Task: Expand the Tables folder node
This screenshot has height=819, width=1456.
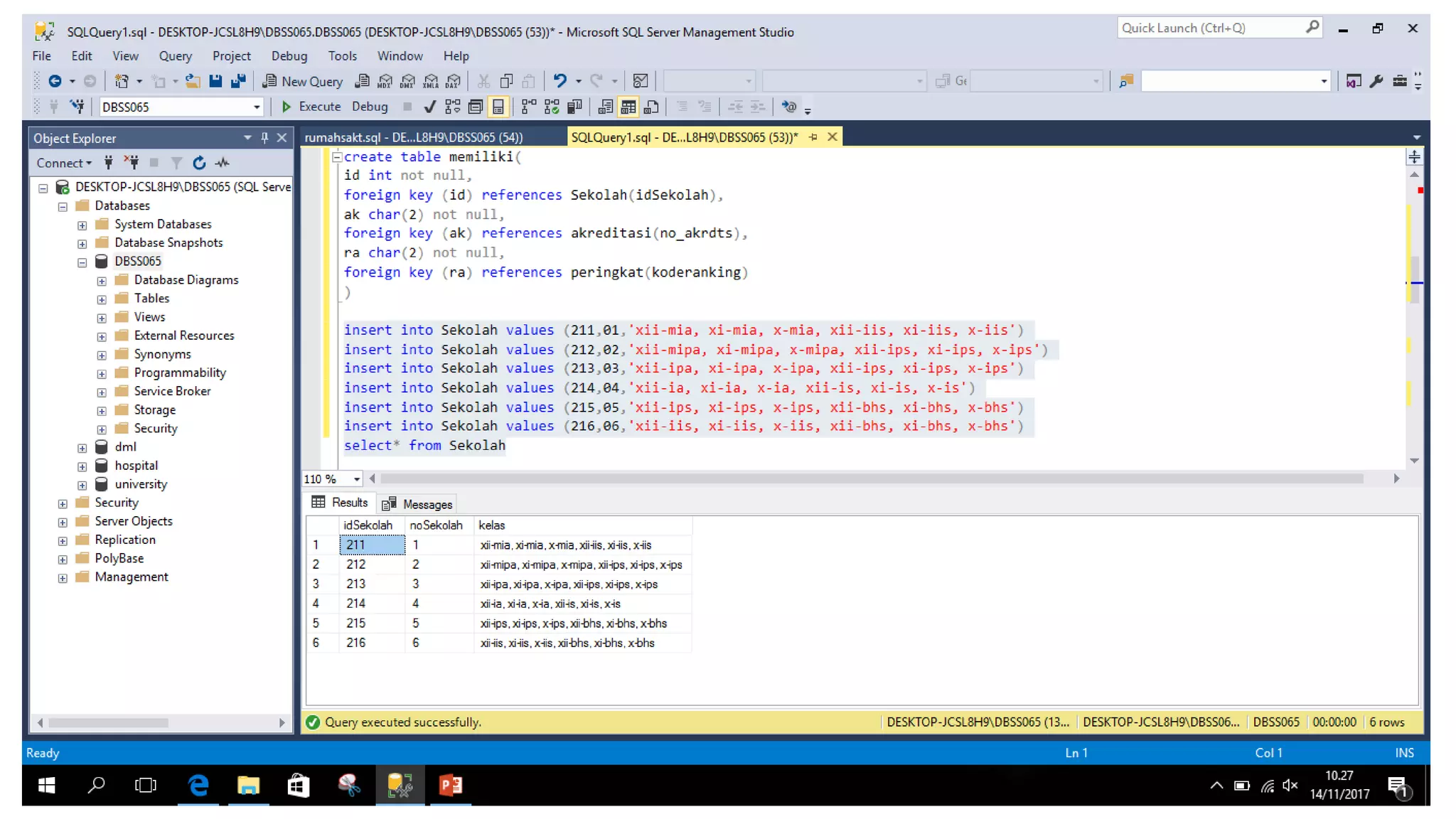Action: coord(102,299)
